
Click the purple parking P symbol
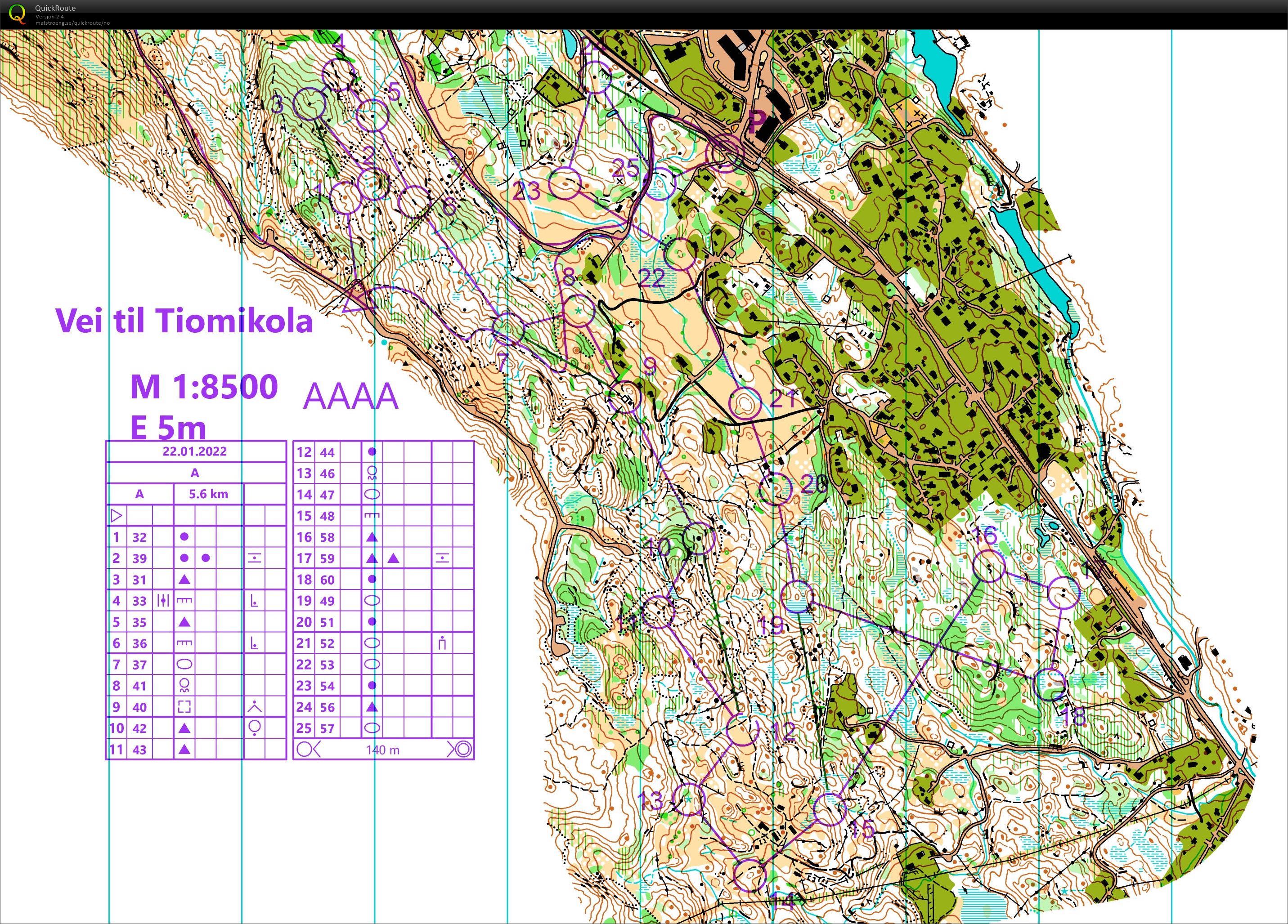tap(756, 121)
